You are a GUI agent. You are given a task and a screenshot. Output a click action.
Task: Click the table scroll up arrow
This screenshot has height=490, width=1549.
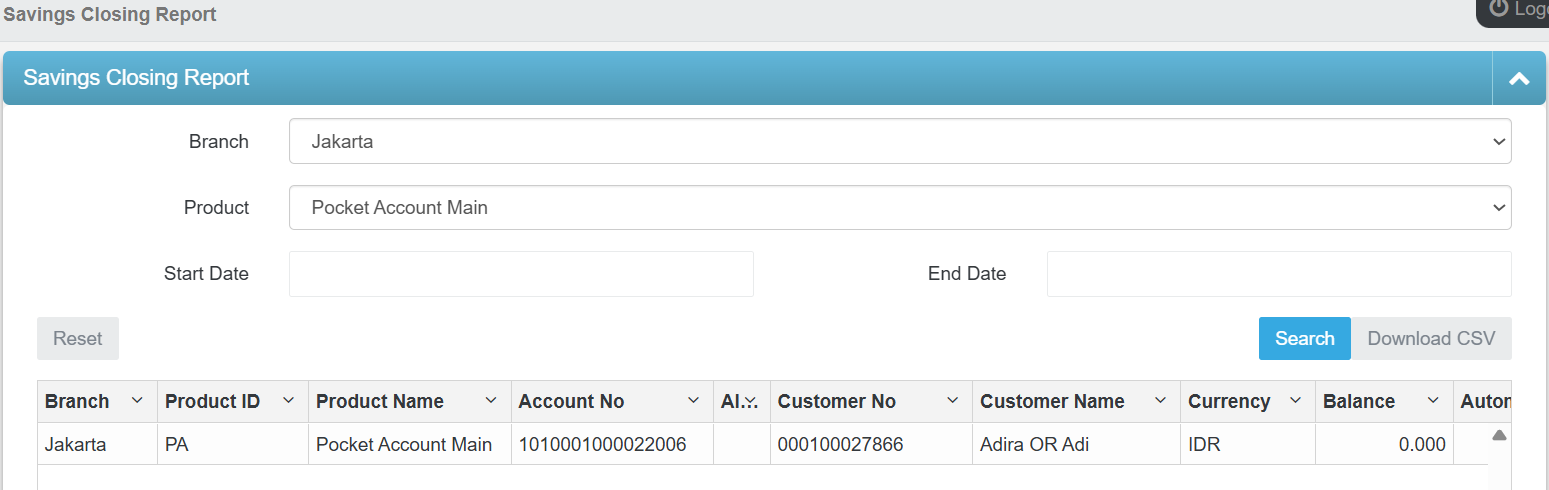click(1499, 435)
